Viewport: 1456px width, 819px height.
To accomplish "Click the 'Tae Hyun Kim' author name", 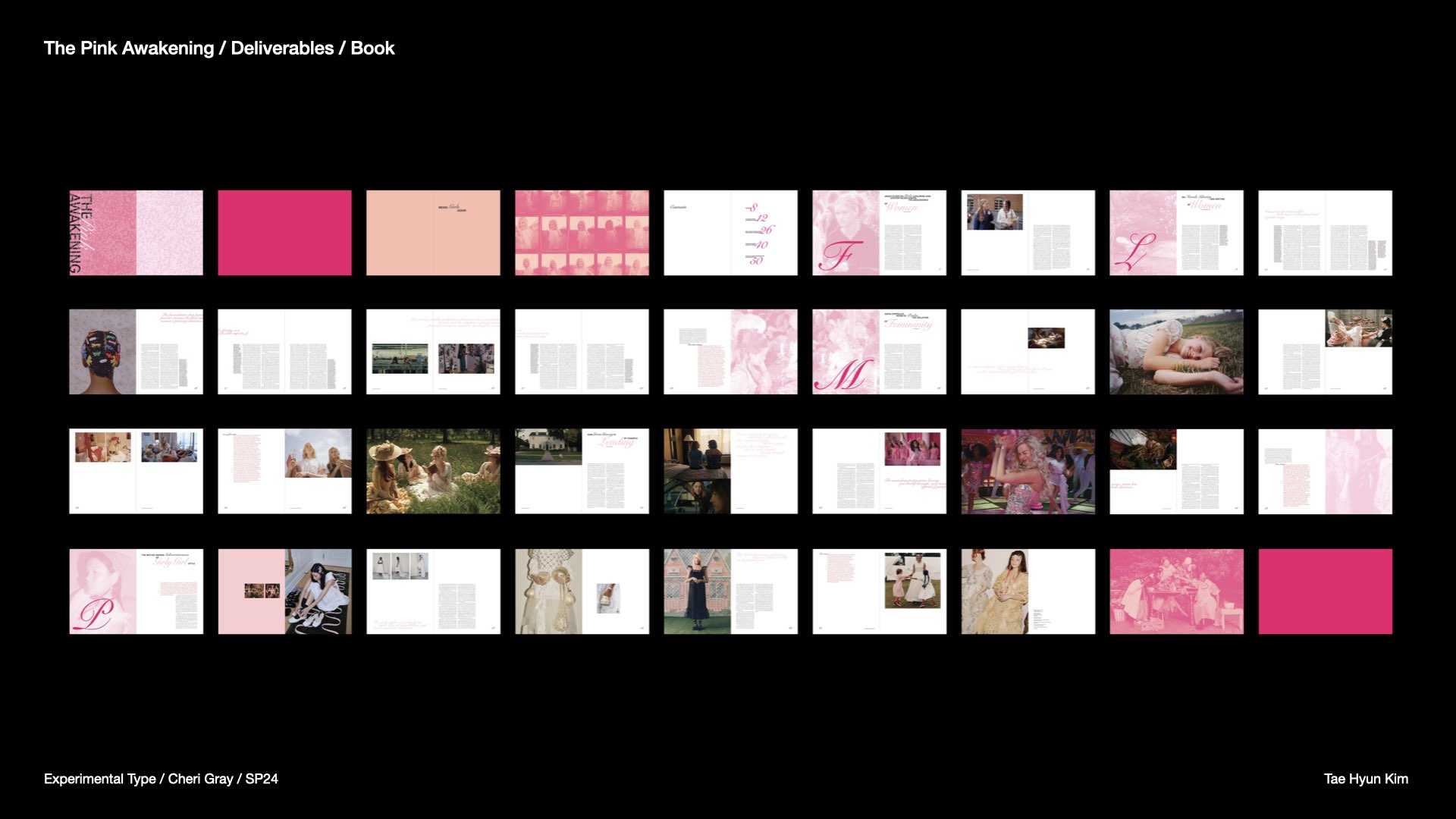I will coord(1365,779).
